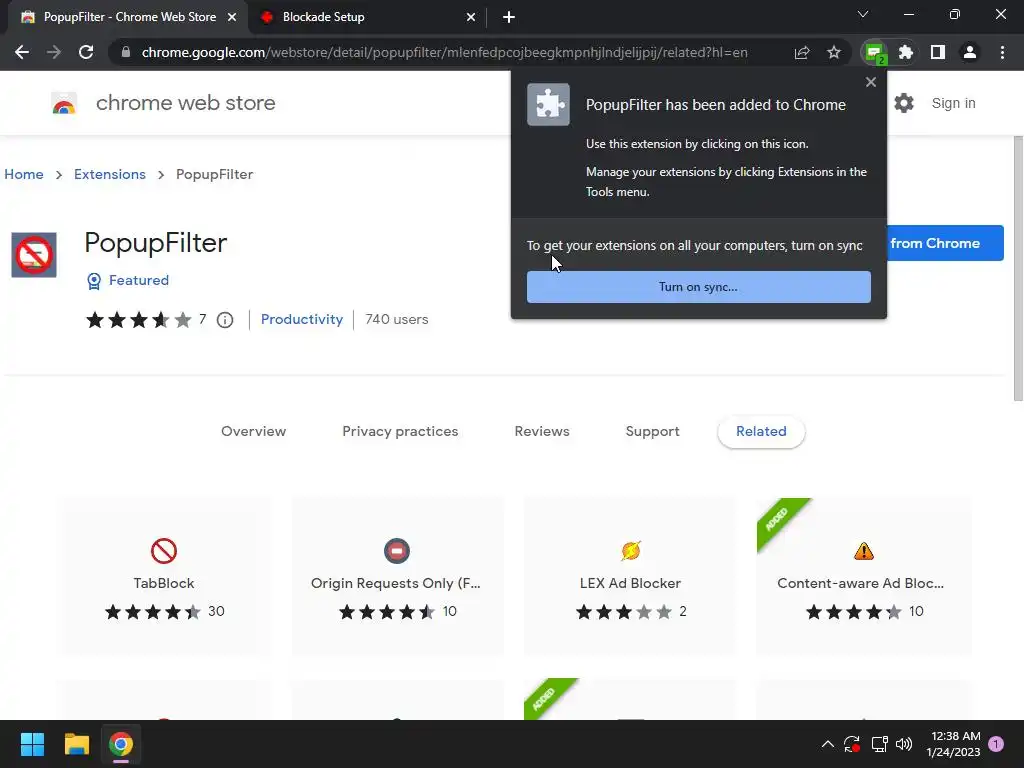This screenshot has height=768, width=1024.
Task: Open the Content-aware Ad Blocker card
Action: click(x=863, y=576)
